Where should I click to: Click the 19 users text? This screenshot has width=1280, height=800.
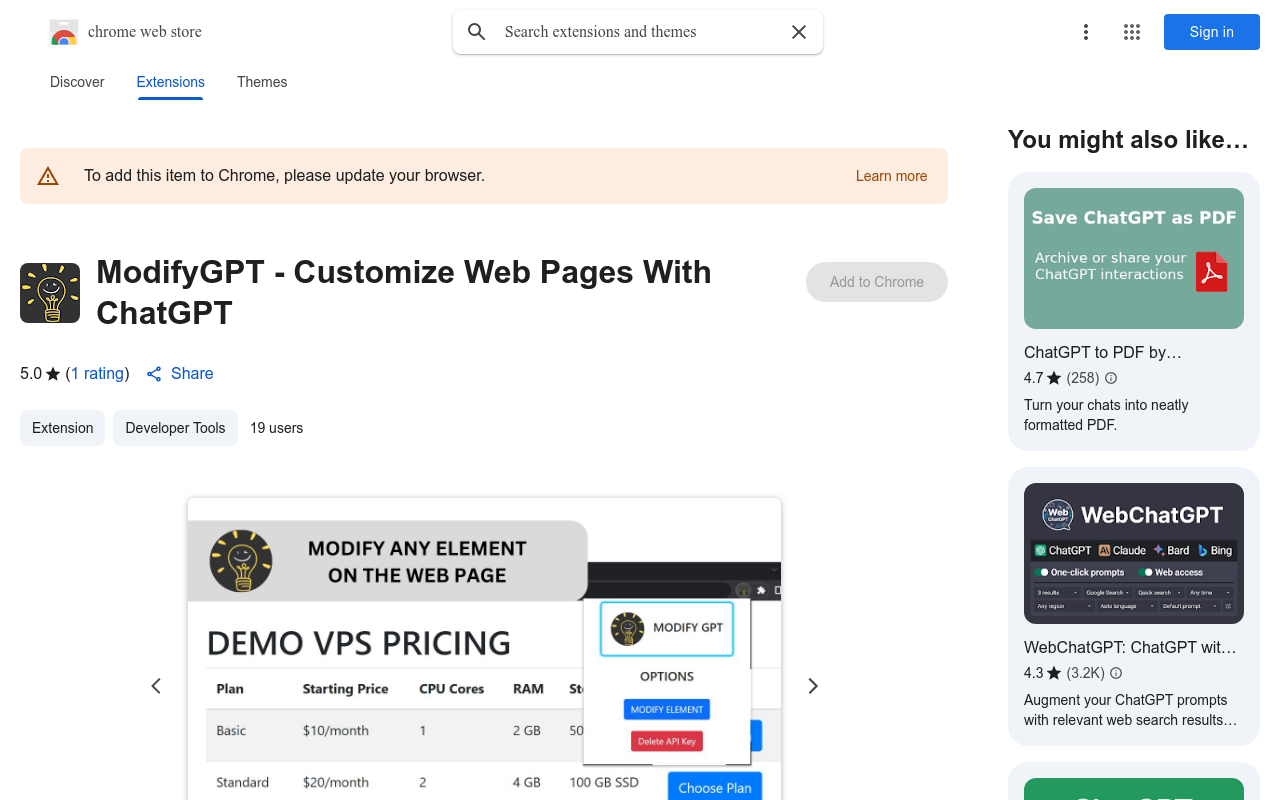(x=277, y=428)
